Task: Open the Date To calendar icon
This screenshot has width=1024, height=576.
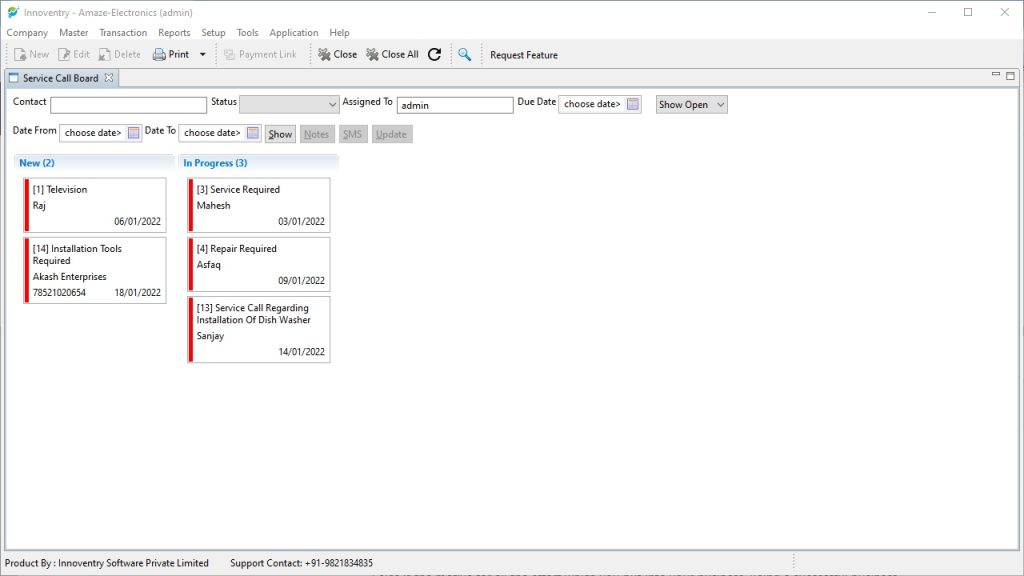Action: (x=253, y=133)
